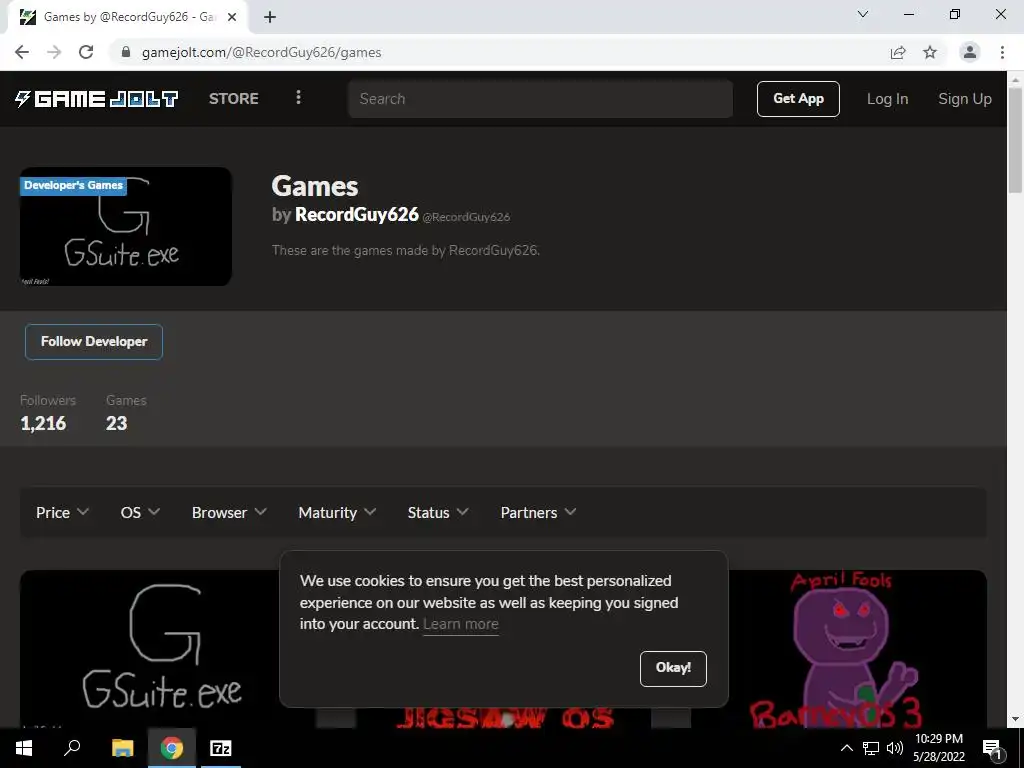Open Chrome profile avatar
The image size is (1024, 768).
[970, 52]
